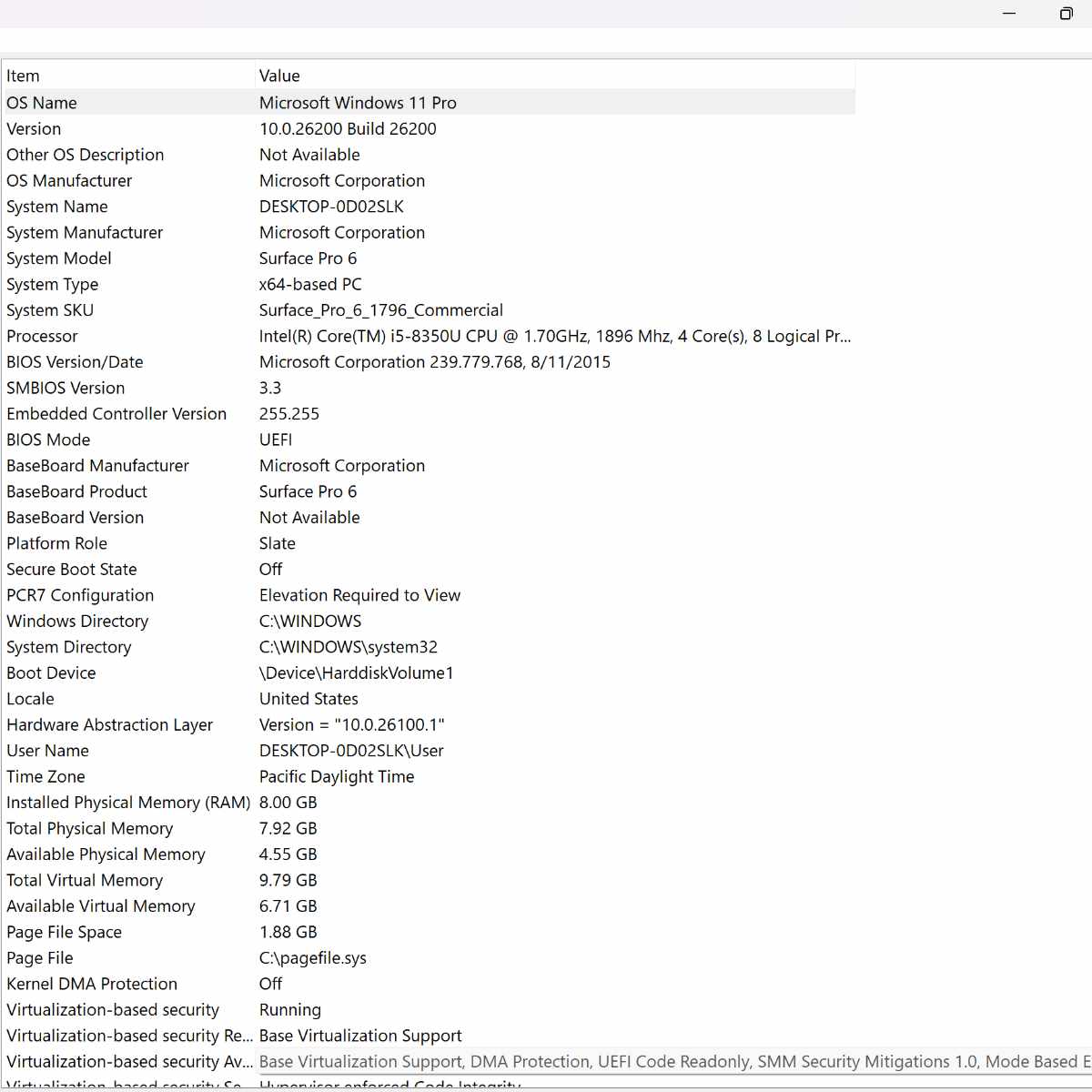The height and width of the screenshot is (1092, 1092).
Task: Click the Base Virtualization Support value
Action: coord(360,1036)
